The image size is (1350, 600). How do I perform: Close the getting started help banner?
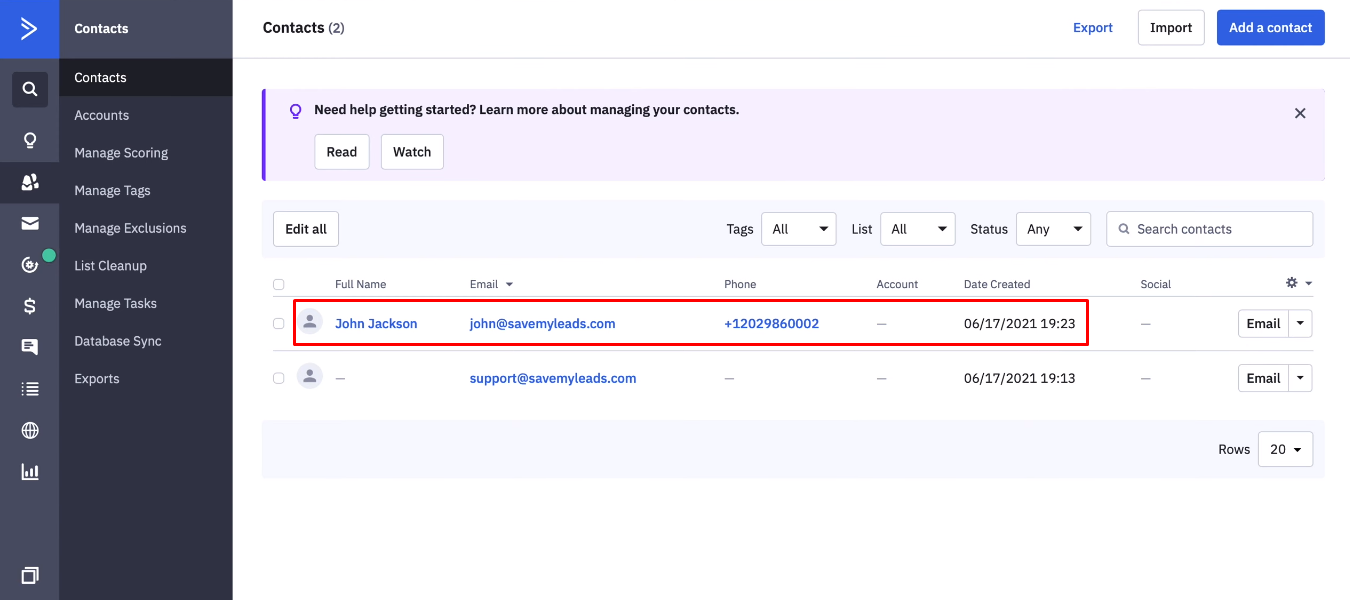(x=1300, y=113)
